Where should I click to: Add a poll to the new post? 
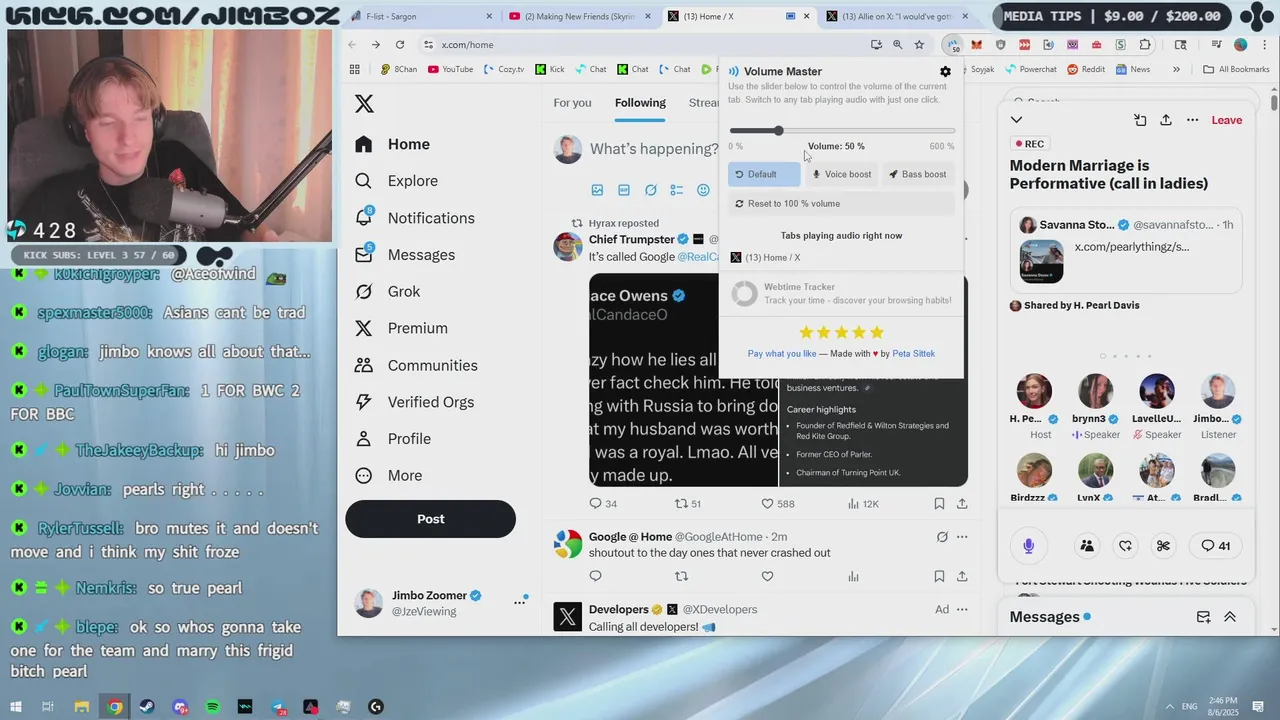(x=677, y=190)
